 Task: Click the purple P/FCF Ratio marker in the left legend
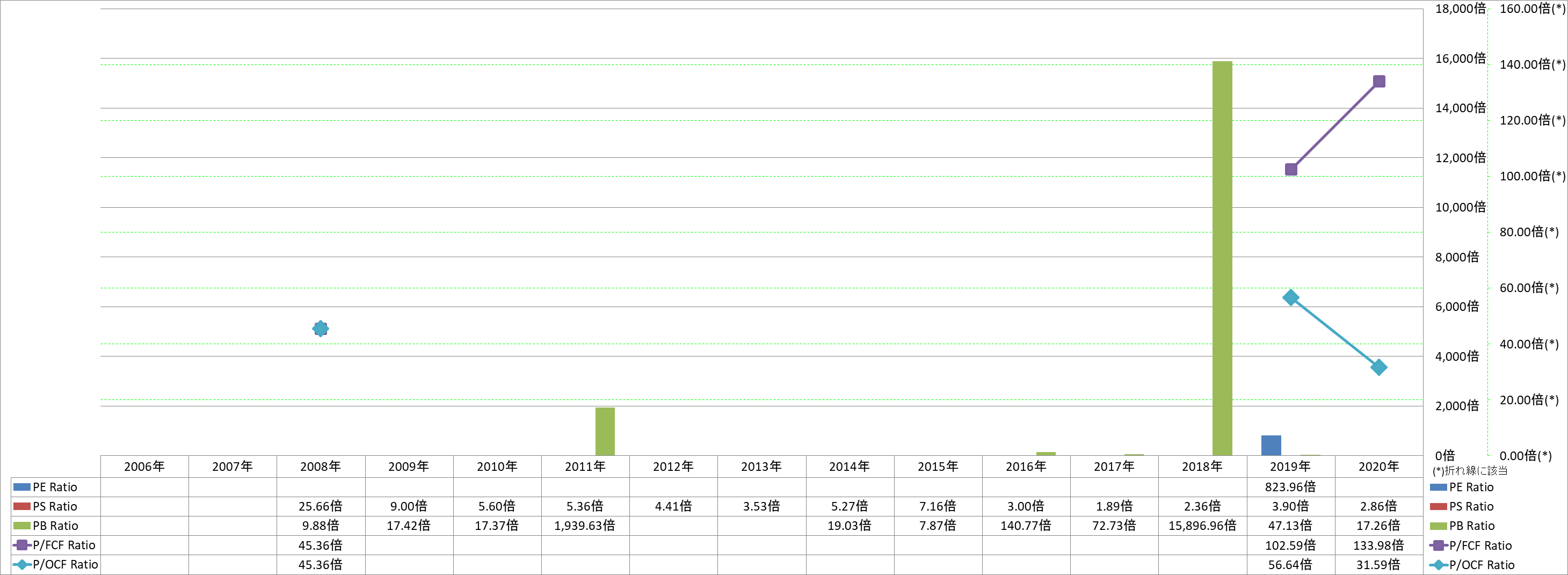[22, 544]
